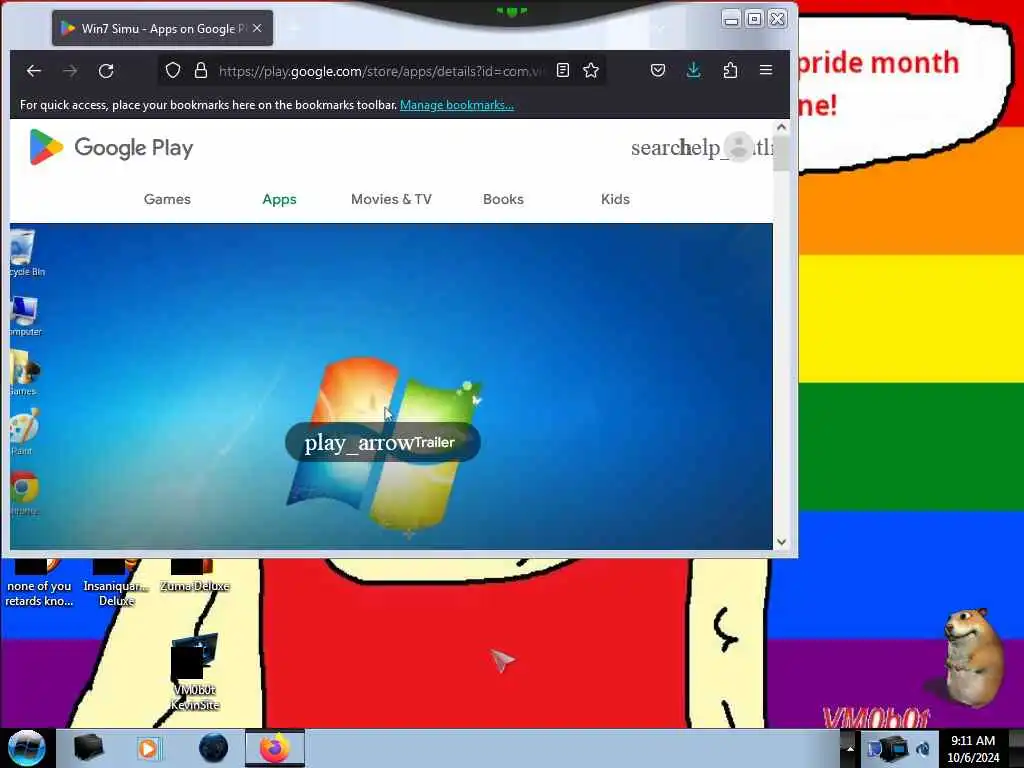
Task: Maximize the Firefox window
Action: click(x=754, y=18)
